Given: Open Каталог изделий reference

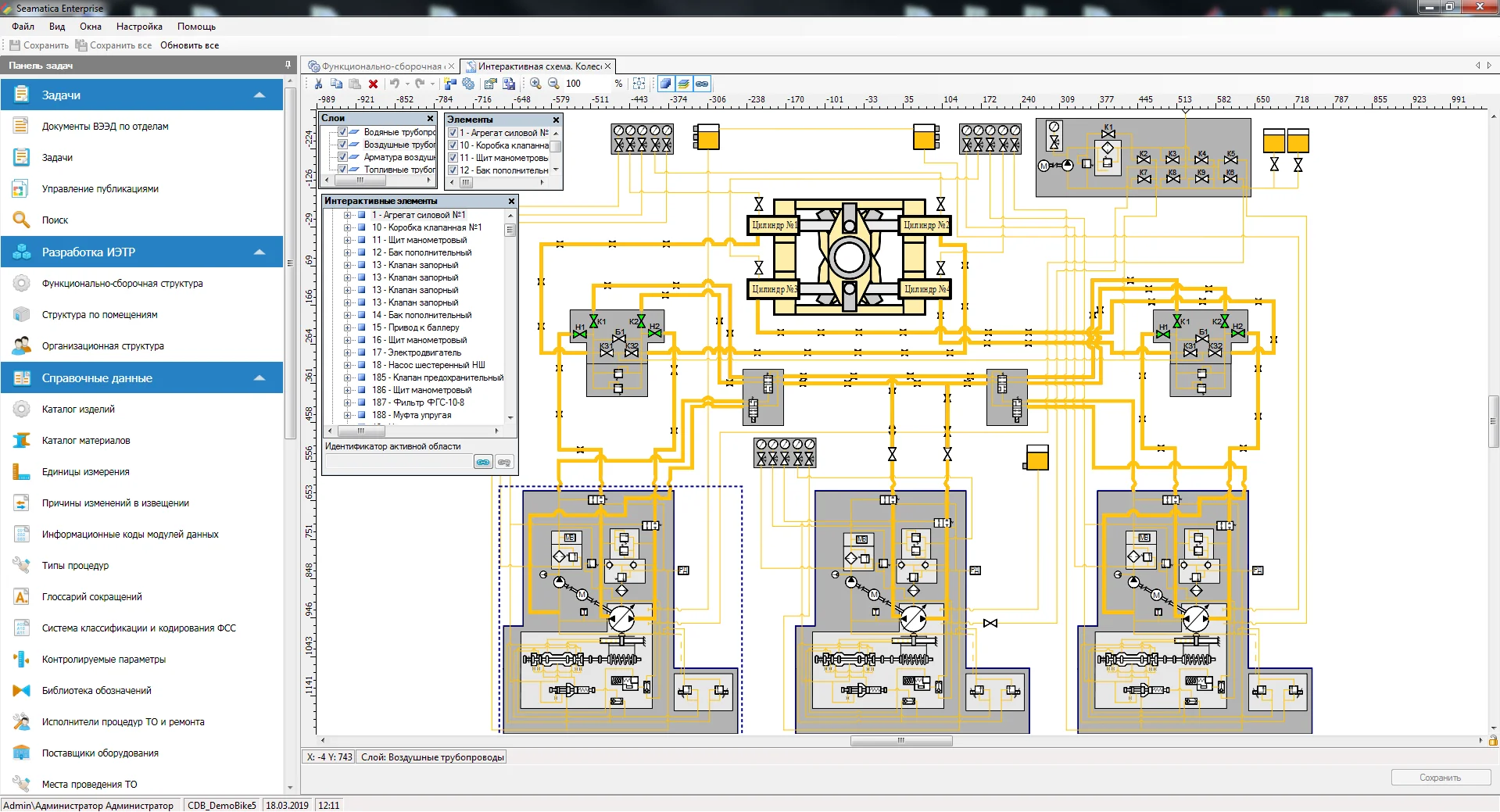Looking at the screenshot, I should (x=78, y=409).
